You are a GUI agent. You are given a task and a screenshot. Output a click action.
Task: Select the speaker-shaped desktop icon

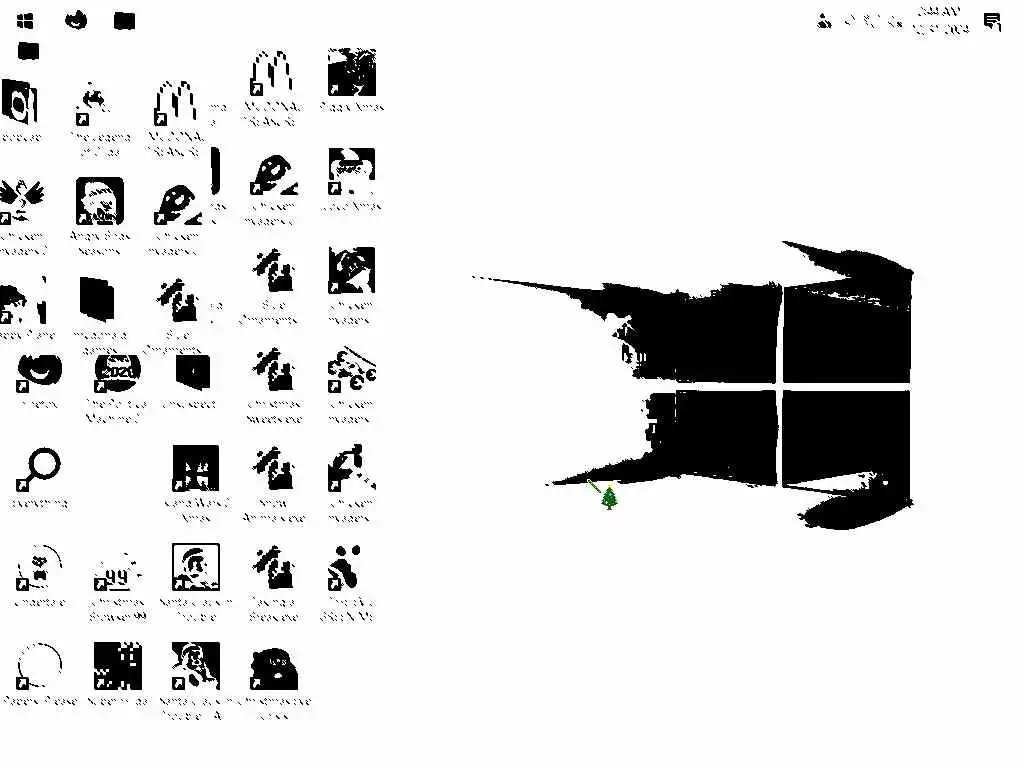click(19, 103)
